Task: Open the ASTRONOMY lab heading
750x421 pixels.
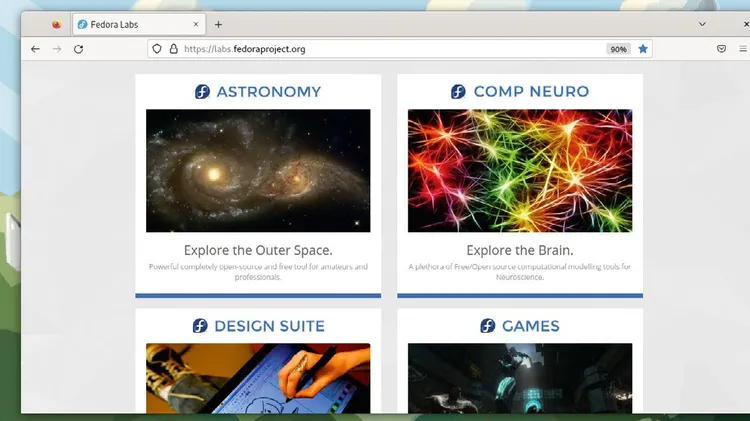Action: click(x=269, y=91)
